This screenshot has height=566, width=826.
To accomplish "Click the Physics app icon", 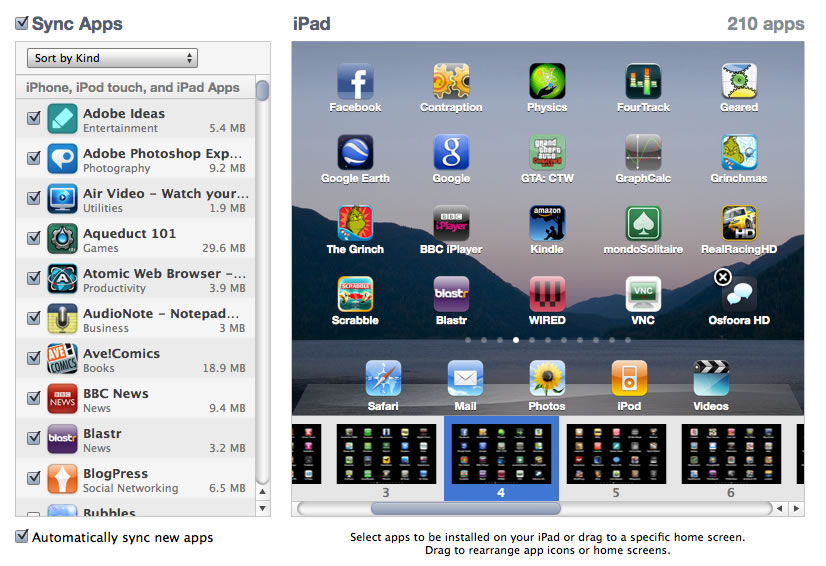I will click(547, 81).
